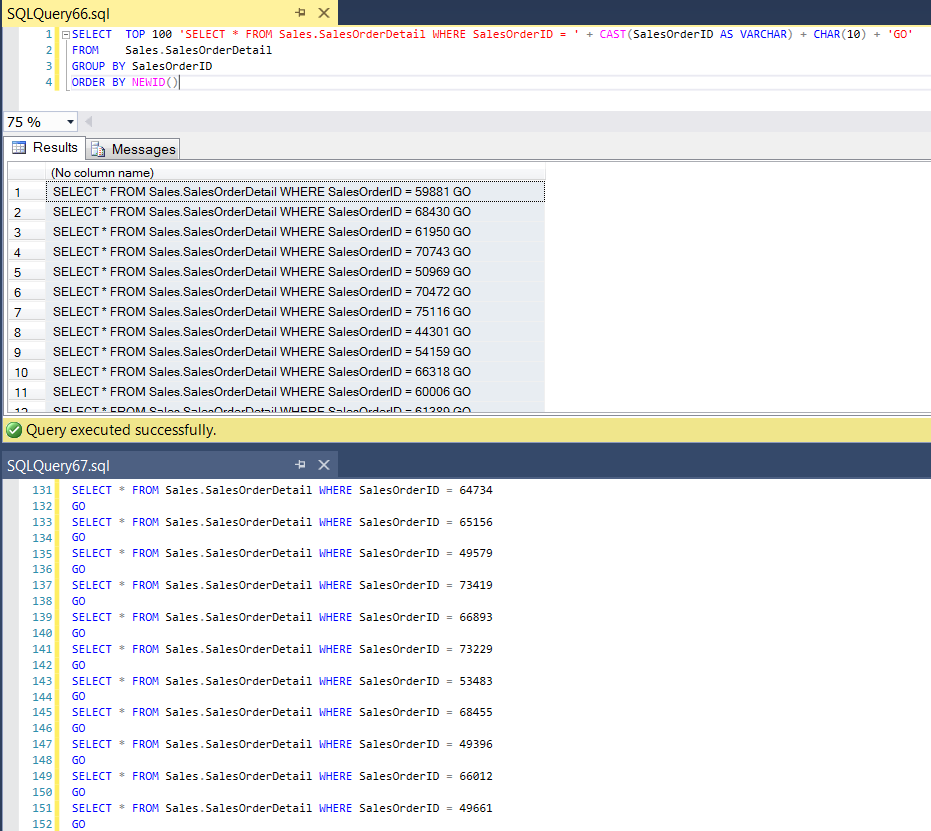Image resolution: width=931 pixels, height=831 pixels.
Task: Select result row with SalesOrderID = 70743
Action: 295,252
